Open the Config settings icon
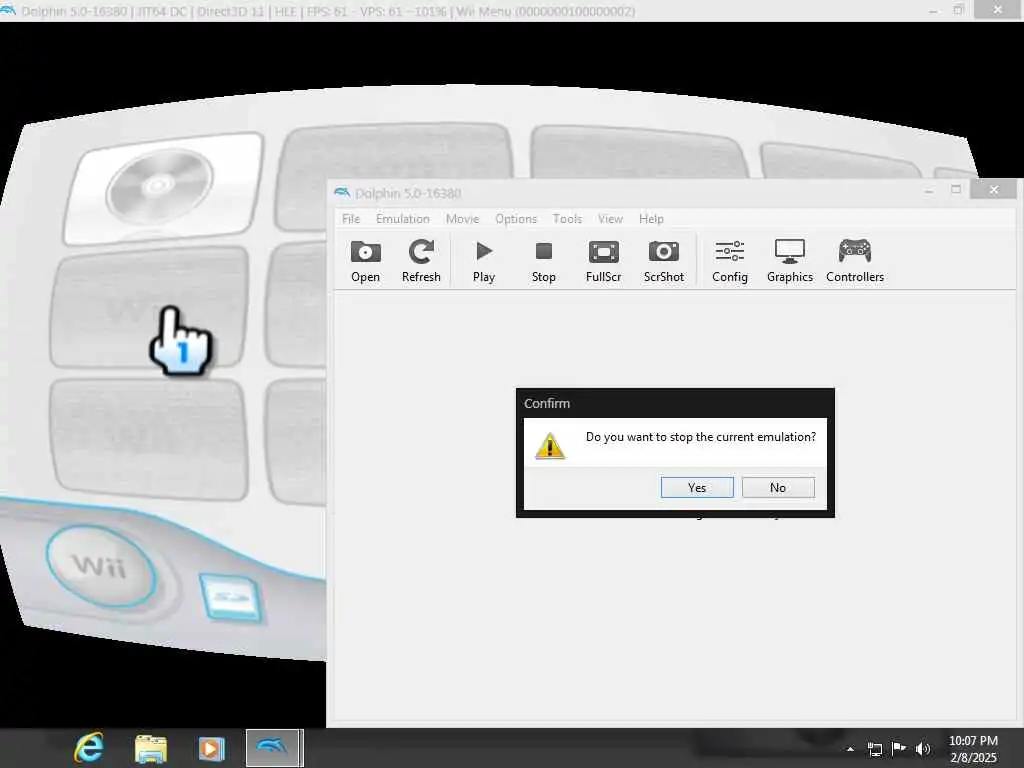The image size is (1024, 768). point(729,261)
